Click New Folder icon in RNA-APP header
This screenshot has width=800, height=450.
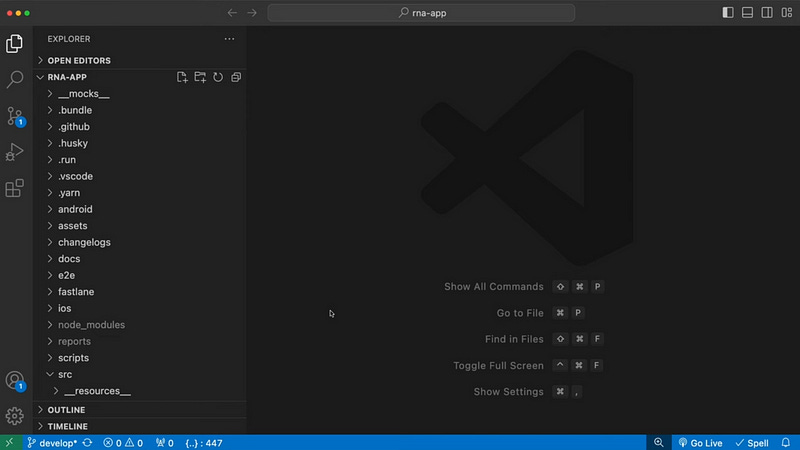pos(200,77)
